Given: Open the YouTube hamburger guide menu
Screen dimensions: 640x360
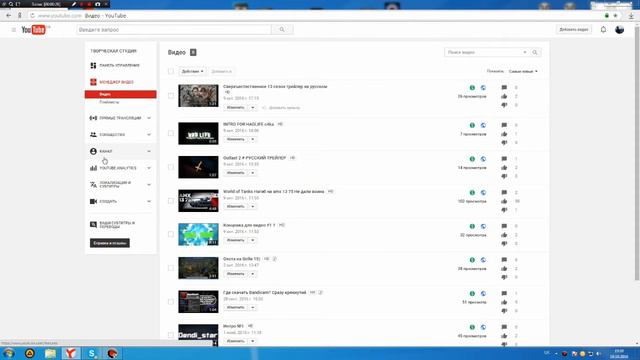Looking at the screenshot, I should coord(14,30).
